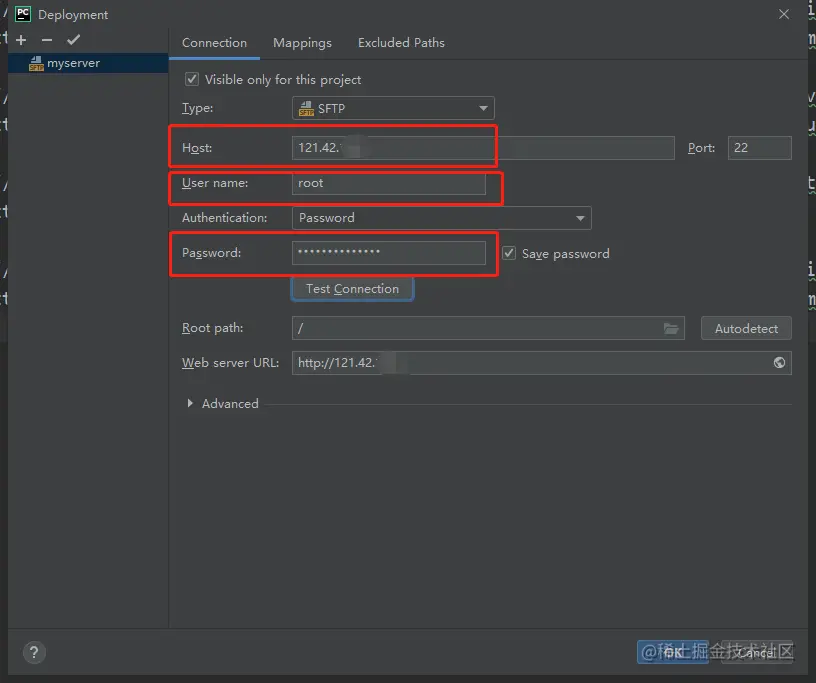Focus the Port number field
This screenshot has height=683, width=816.
(x=759, y=148)
